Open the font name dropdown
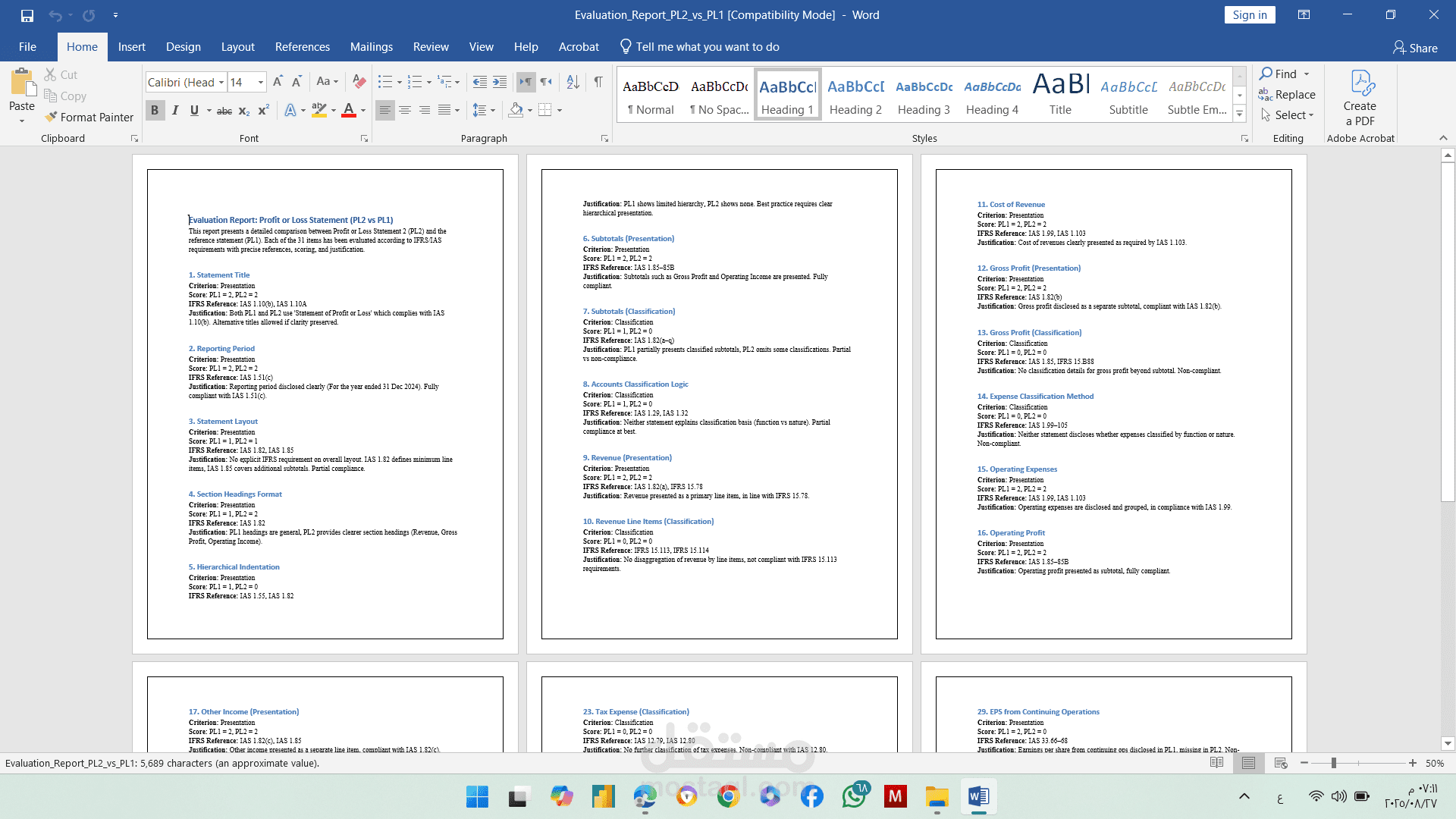The height and width of the screenshot is (819, 1456). pos(221,82)
